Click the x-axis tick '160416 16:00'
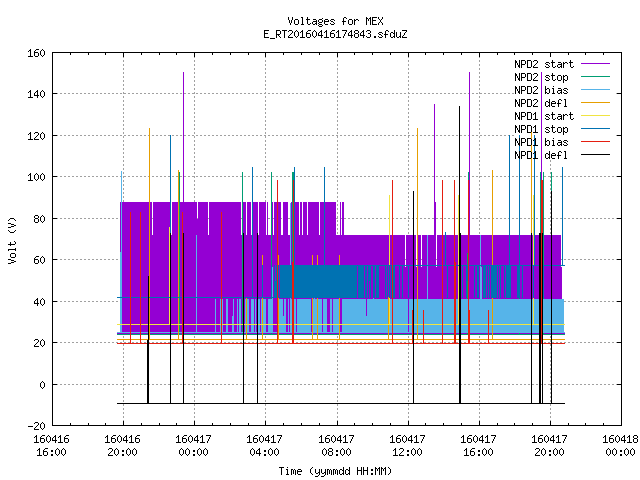 click(51, 446)
